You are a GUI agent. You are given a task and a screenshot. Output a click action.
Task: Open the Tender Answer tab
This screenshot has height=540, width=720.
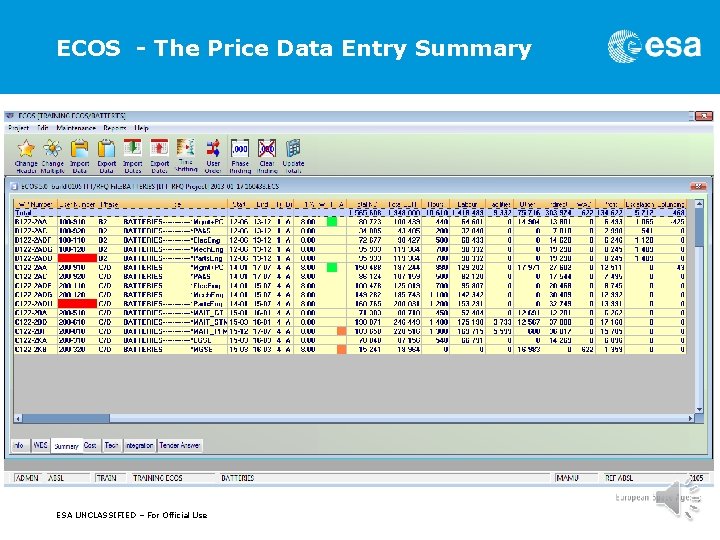(180, 445)
